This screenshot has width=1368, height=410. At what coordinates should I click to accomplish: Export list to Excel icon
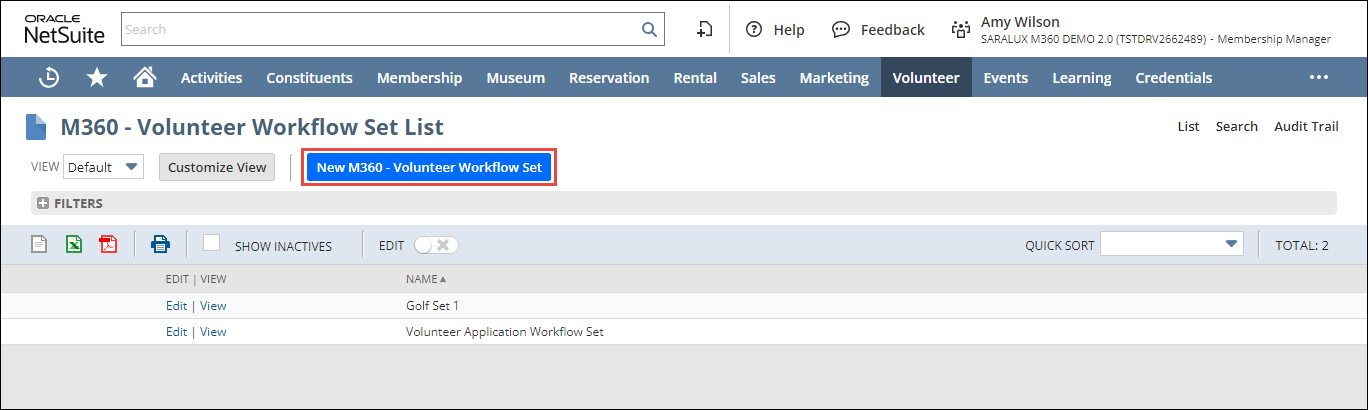pyautogui.click(x=74, y=244)
